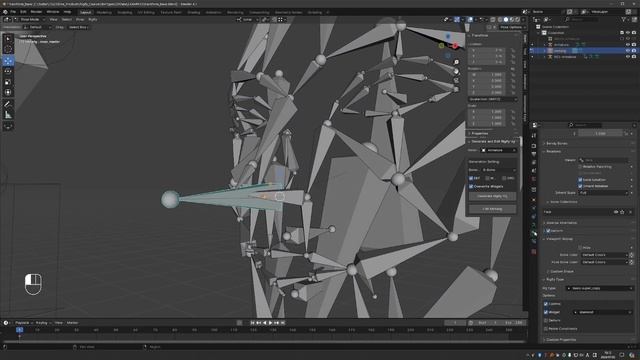Screen dimensions: 640x360
Task: Click the Generate Rigify rig button
Action: 492,196
